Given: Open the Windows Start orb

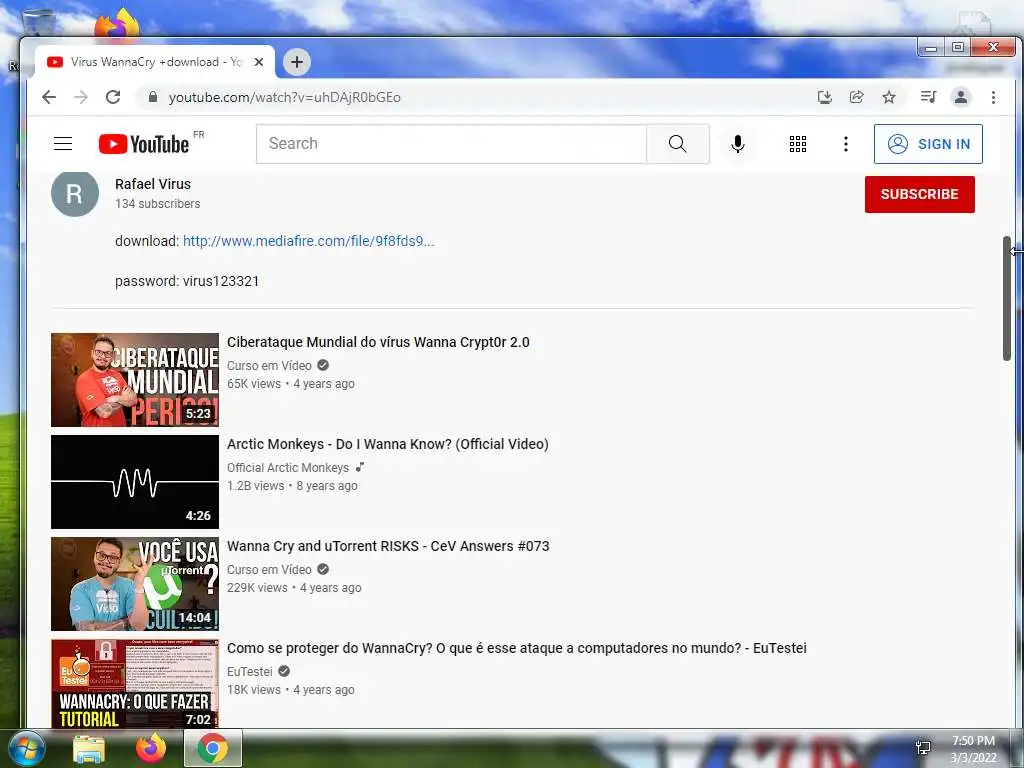Looking at the screenshot, I should pyautogui.click(x=27, y=748).
